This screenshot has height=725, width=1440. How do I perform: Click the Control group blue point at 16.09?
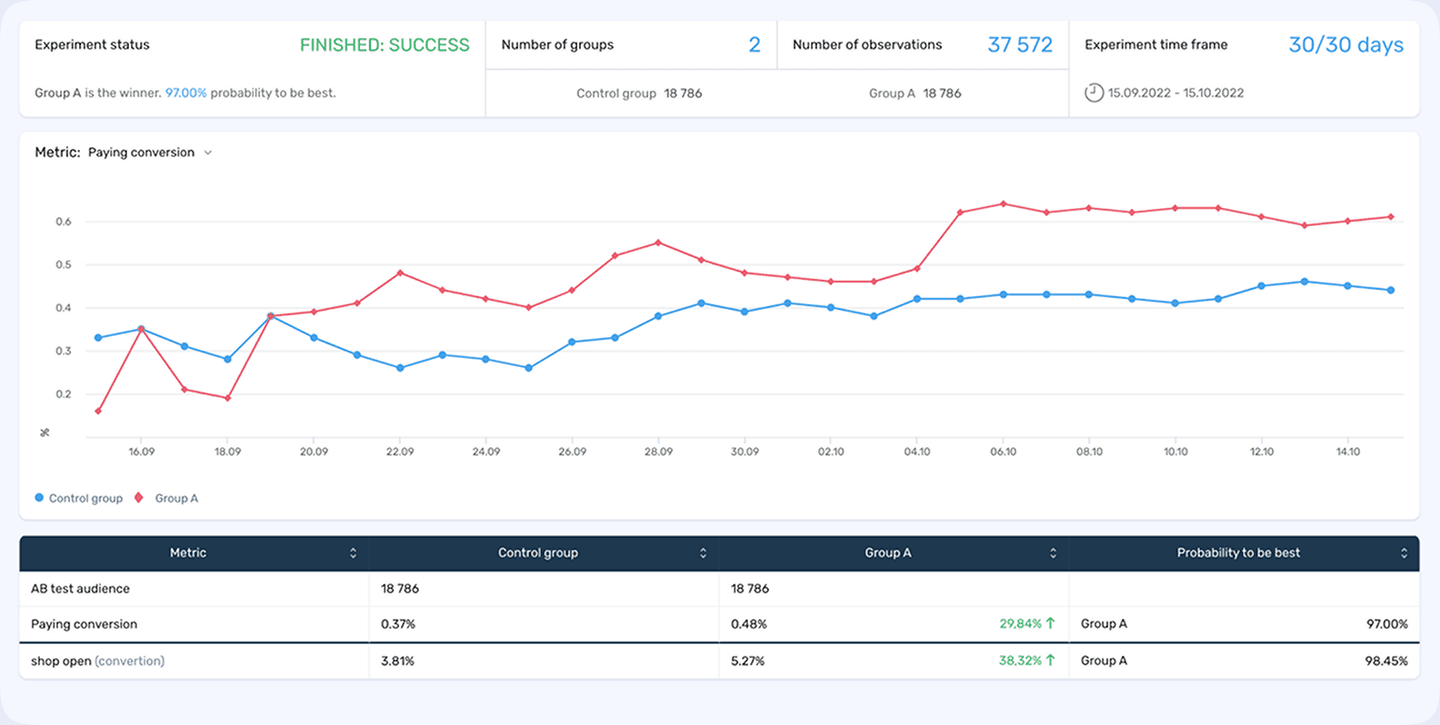[x=141, y=329]
